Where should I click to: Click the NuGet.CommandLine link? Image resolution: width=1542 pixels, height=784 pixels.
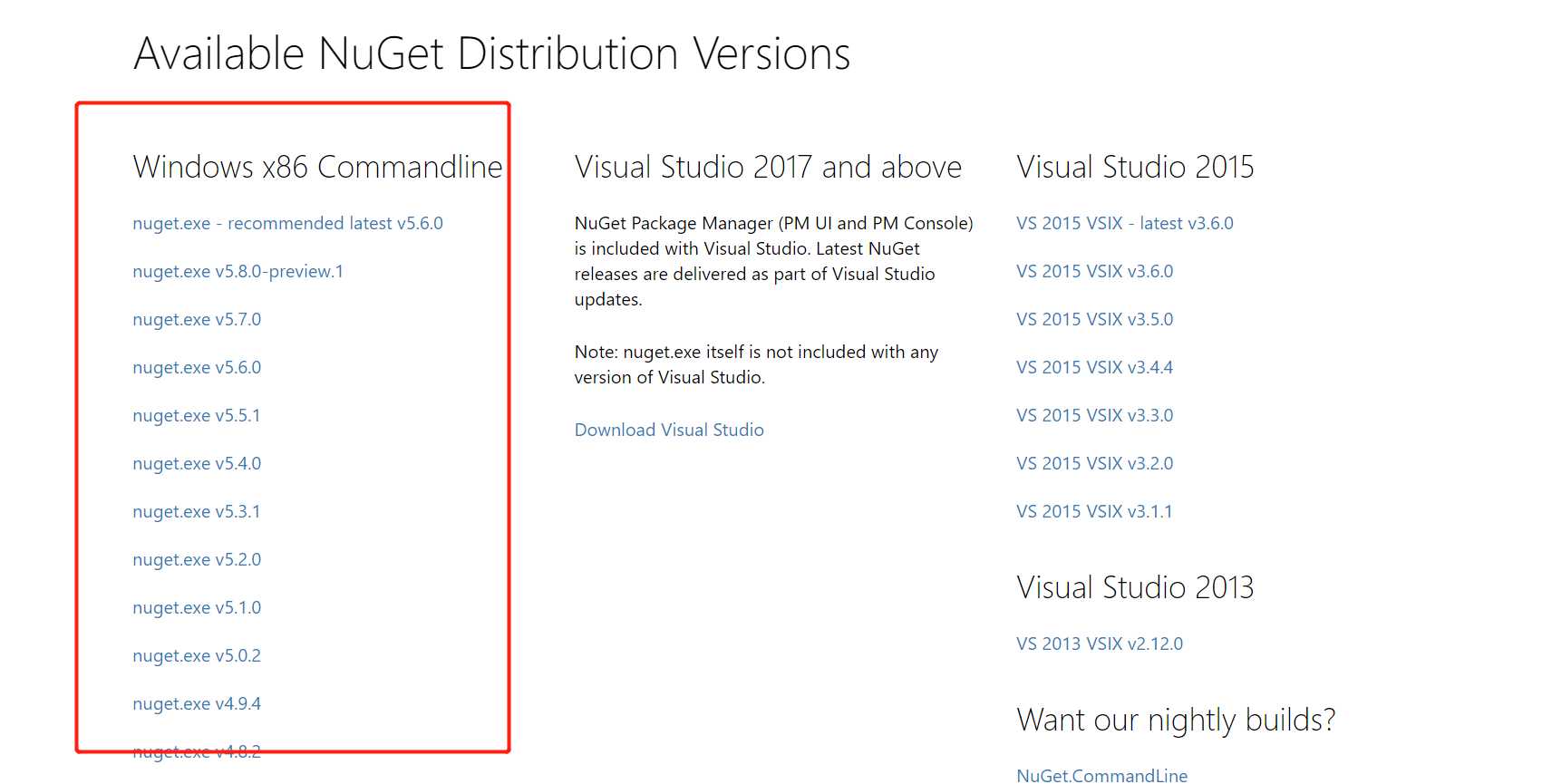click(1101, 775)
